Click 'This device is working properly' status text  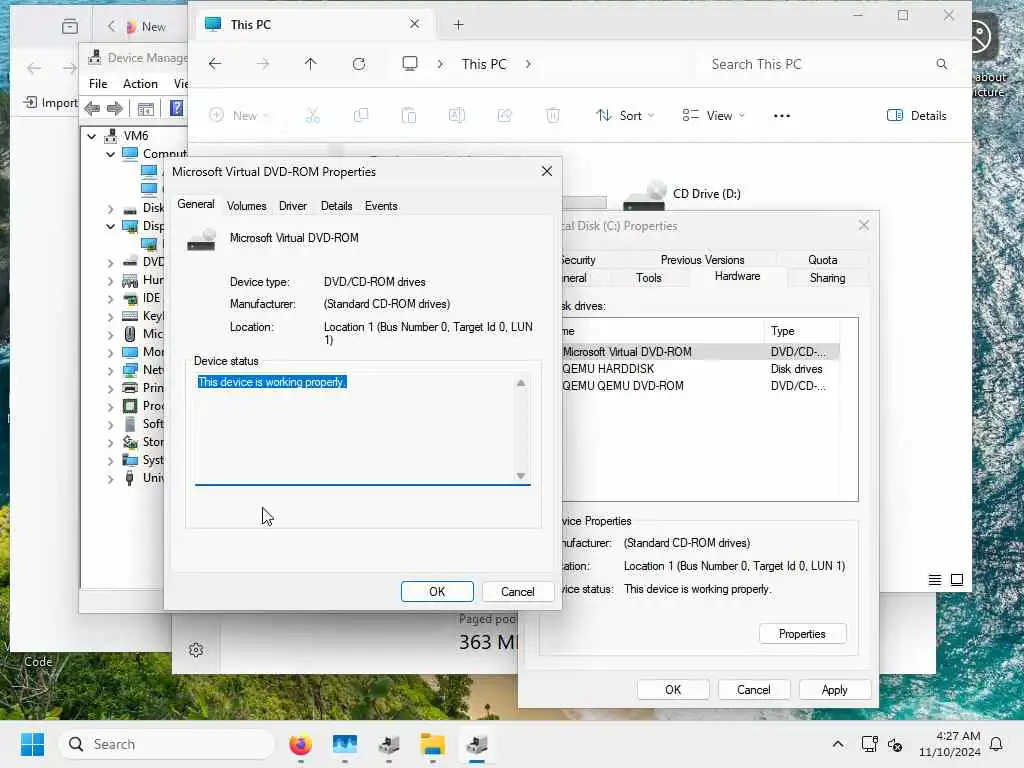tap(272, 382)
